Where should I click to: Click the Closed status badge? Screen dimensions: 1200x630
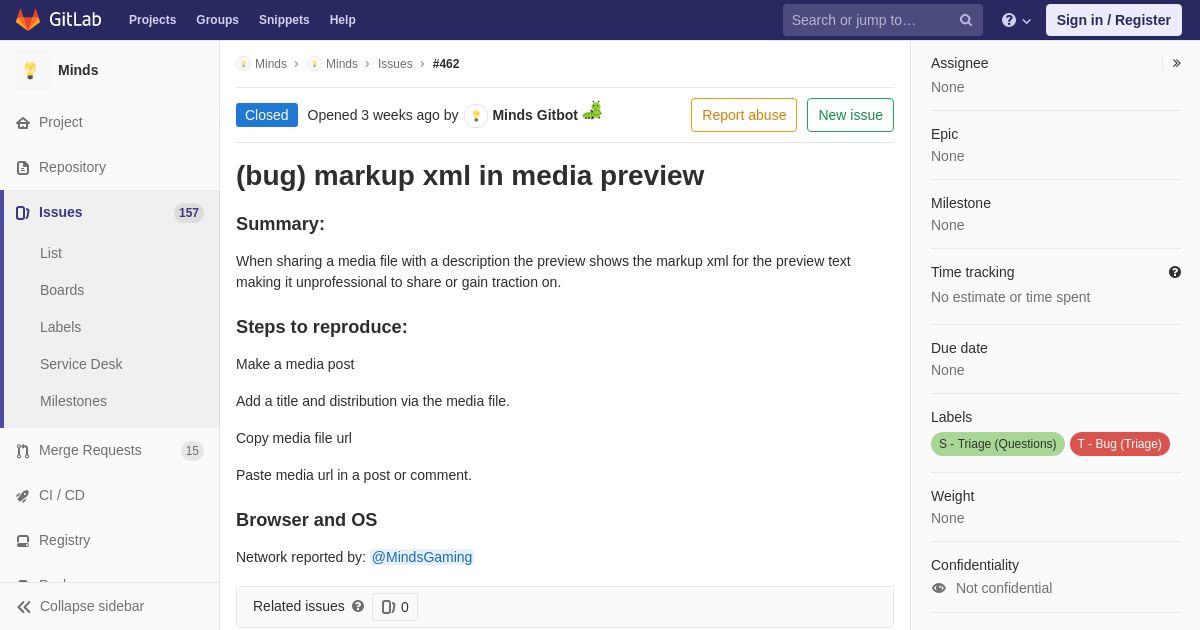pyautogui.click(x=267, y=115)
